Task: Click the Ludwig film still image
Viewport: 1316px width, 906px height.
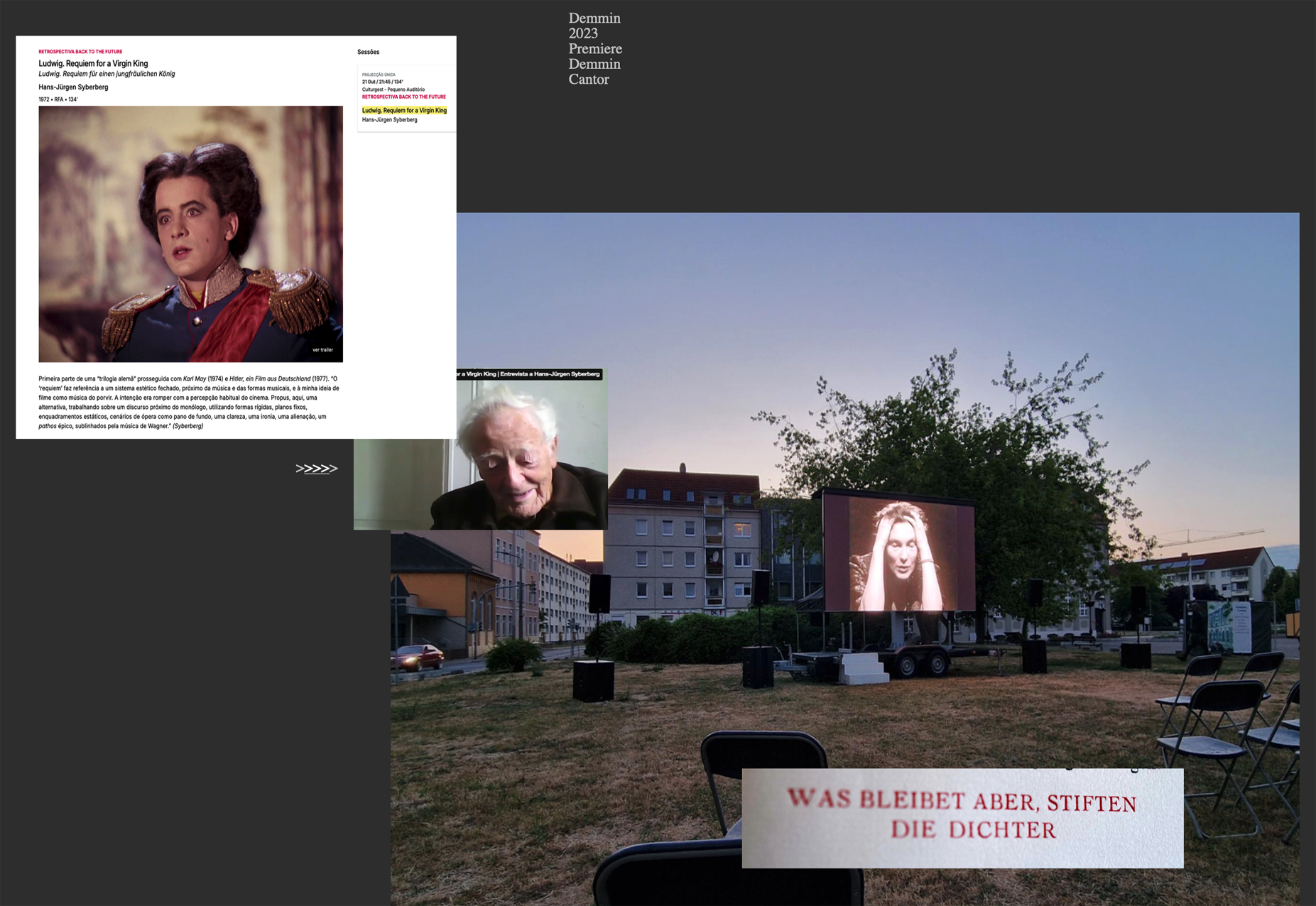Action: [190, 234]
